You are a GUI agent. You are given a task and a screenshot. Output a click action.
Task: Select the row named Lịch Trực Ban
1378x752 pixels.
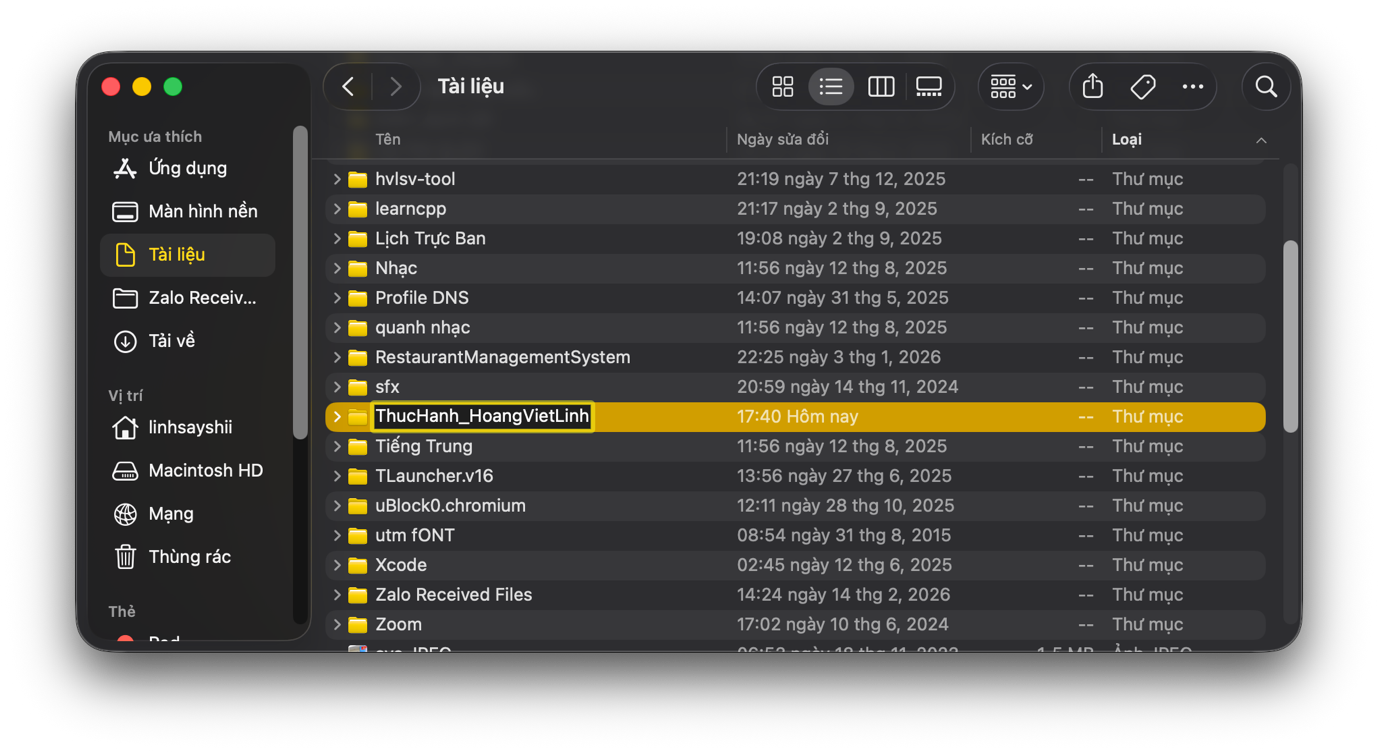(796, 238)
